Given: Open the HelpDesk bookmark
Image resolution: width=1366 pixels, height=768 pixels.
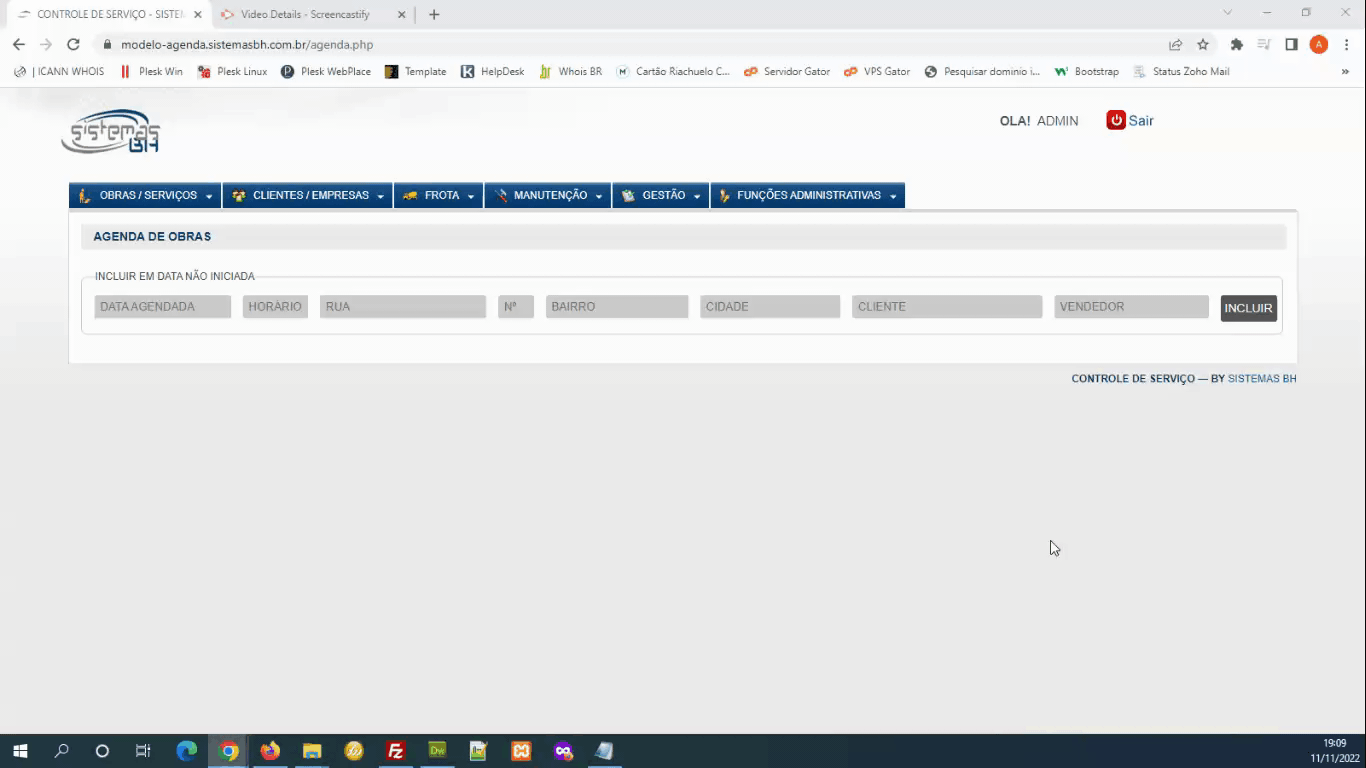Looking at the screenshot, I should [x=492, y=72].
